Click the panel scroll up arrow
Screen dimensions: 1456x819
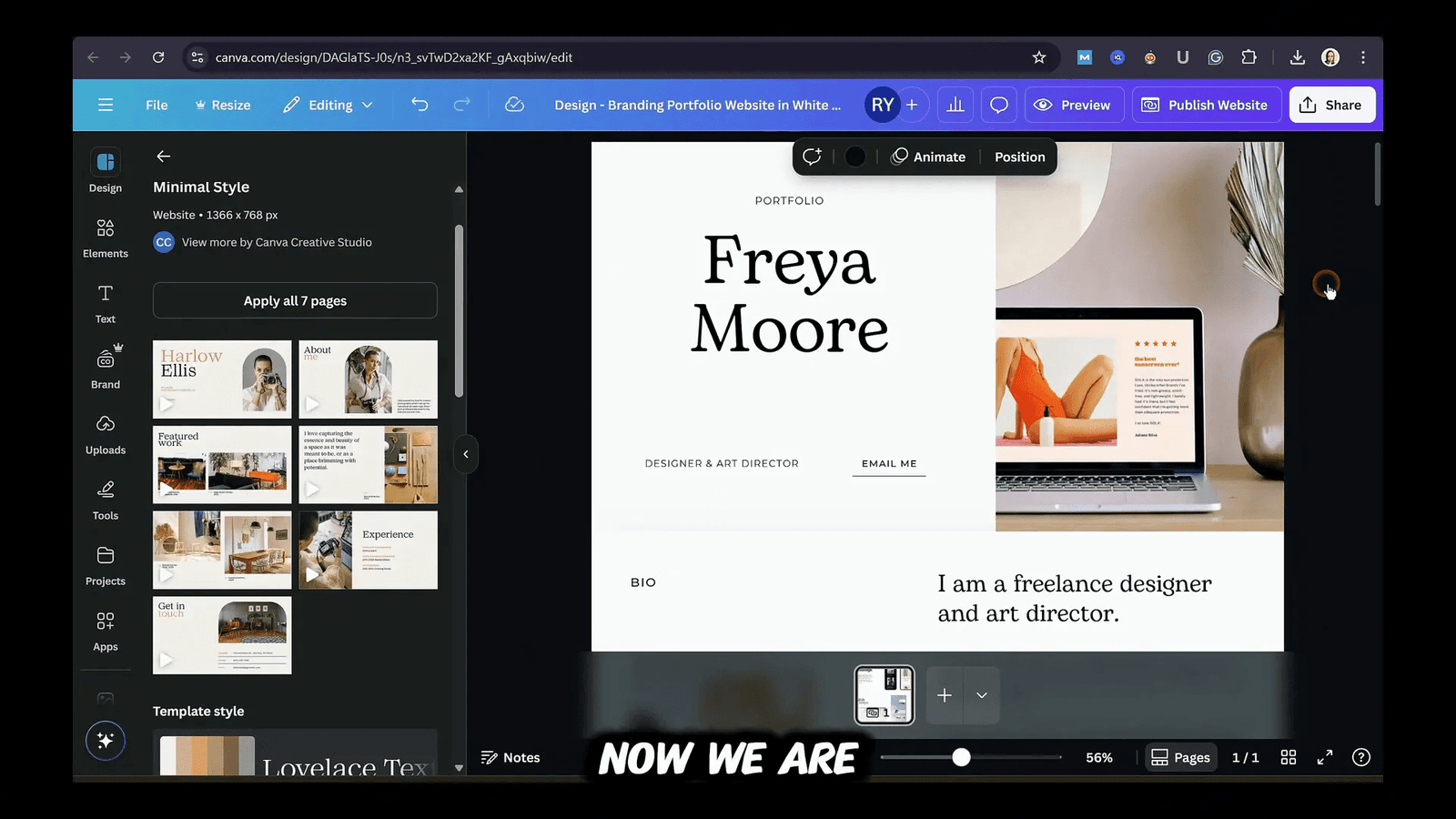pyautogui.click(x=459, y=189)
